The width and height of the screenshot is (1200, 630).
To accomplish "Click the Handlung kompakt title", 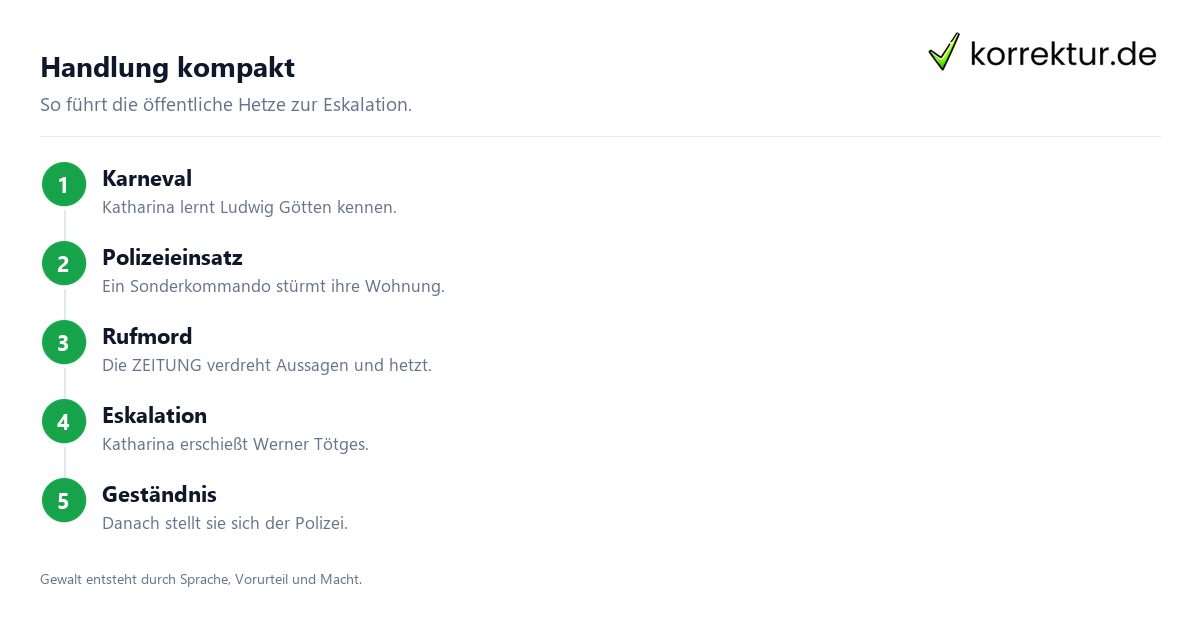I will (167, 68).
